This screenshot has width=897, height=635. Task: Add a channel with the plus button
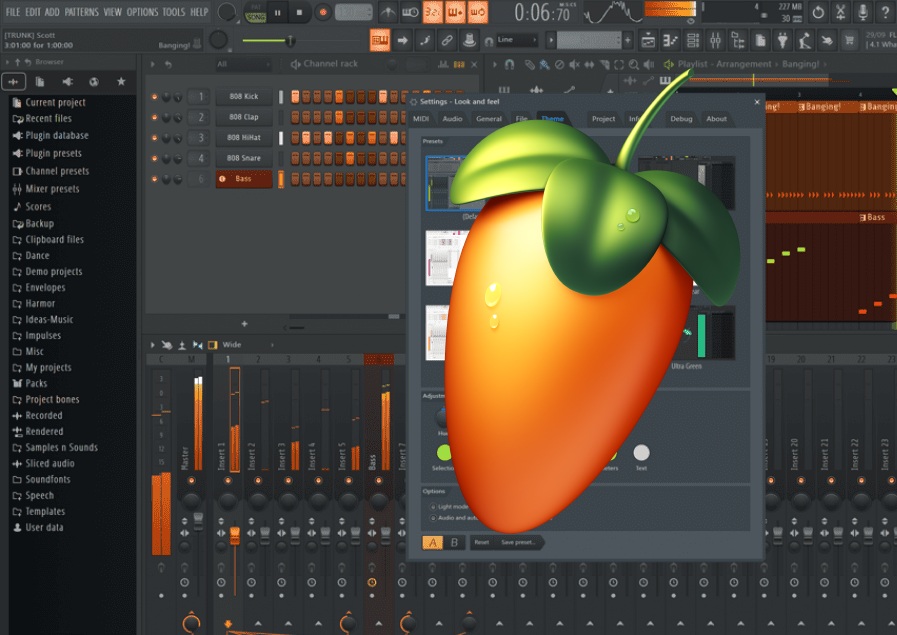[x=244, y=324]
